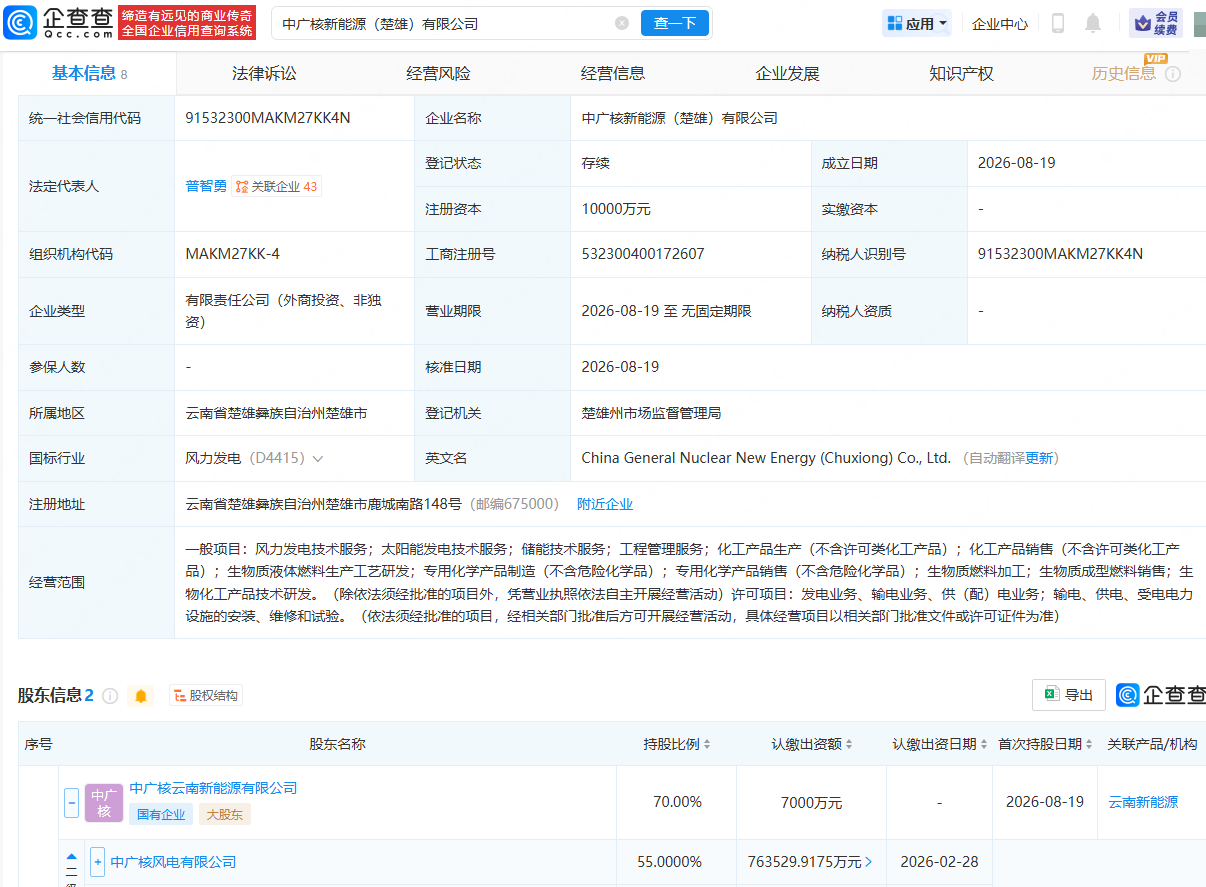Switch to the 经营风险 tab
Viewport: 1206px width, 887px height.
438,74
